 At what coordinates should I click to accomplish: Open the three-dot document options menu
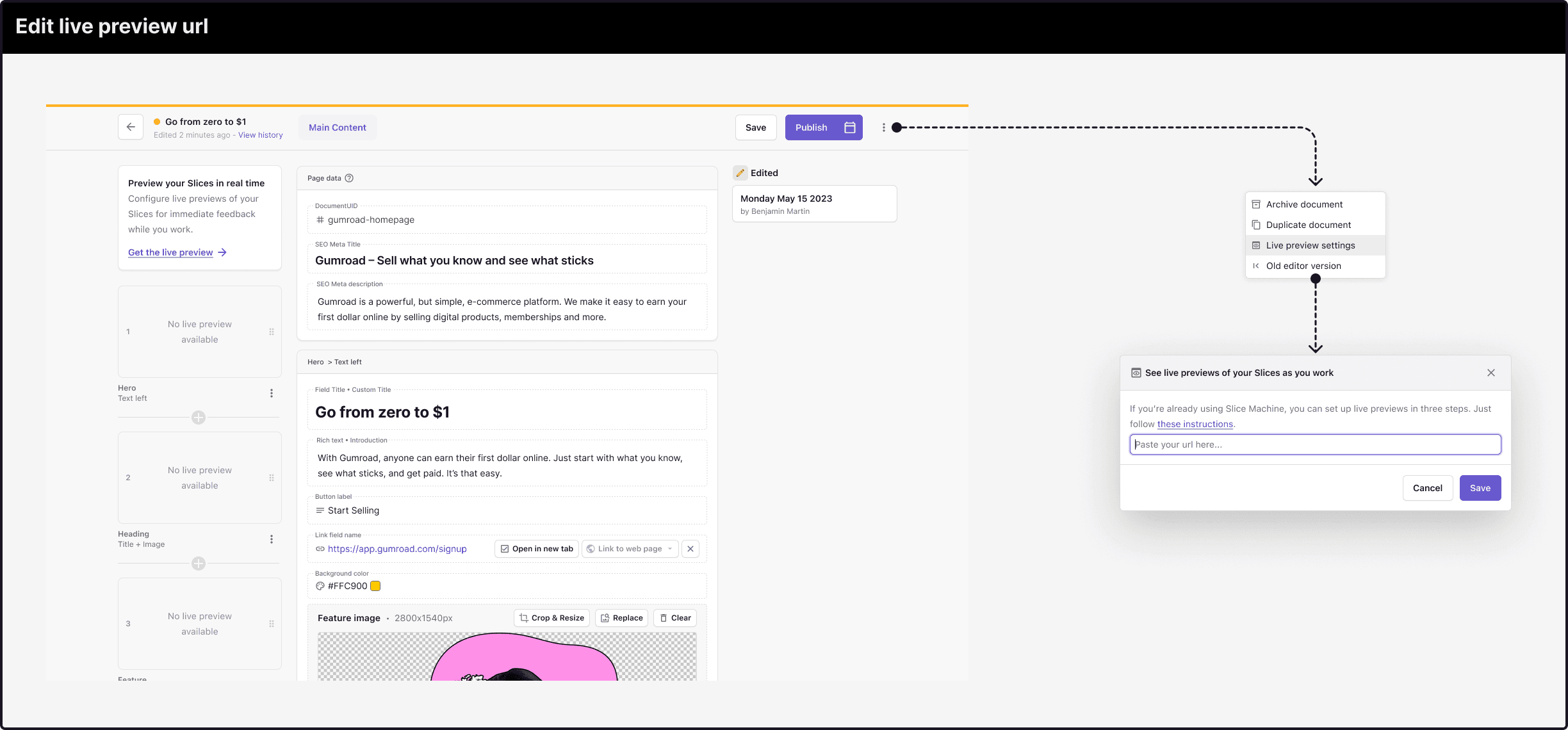point(883,127)
